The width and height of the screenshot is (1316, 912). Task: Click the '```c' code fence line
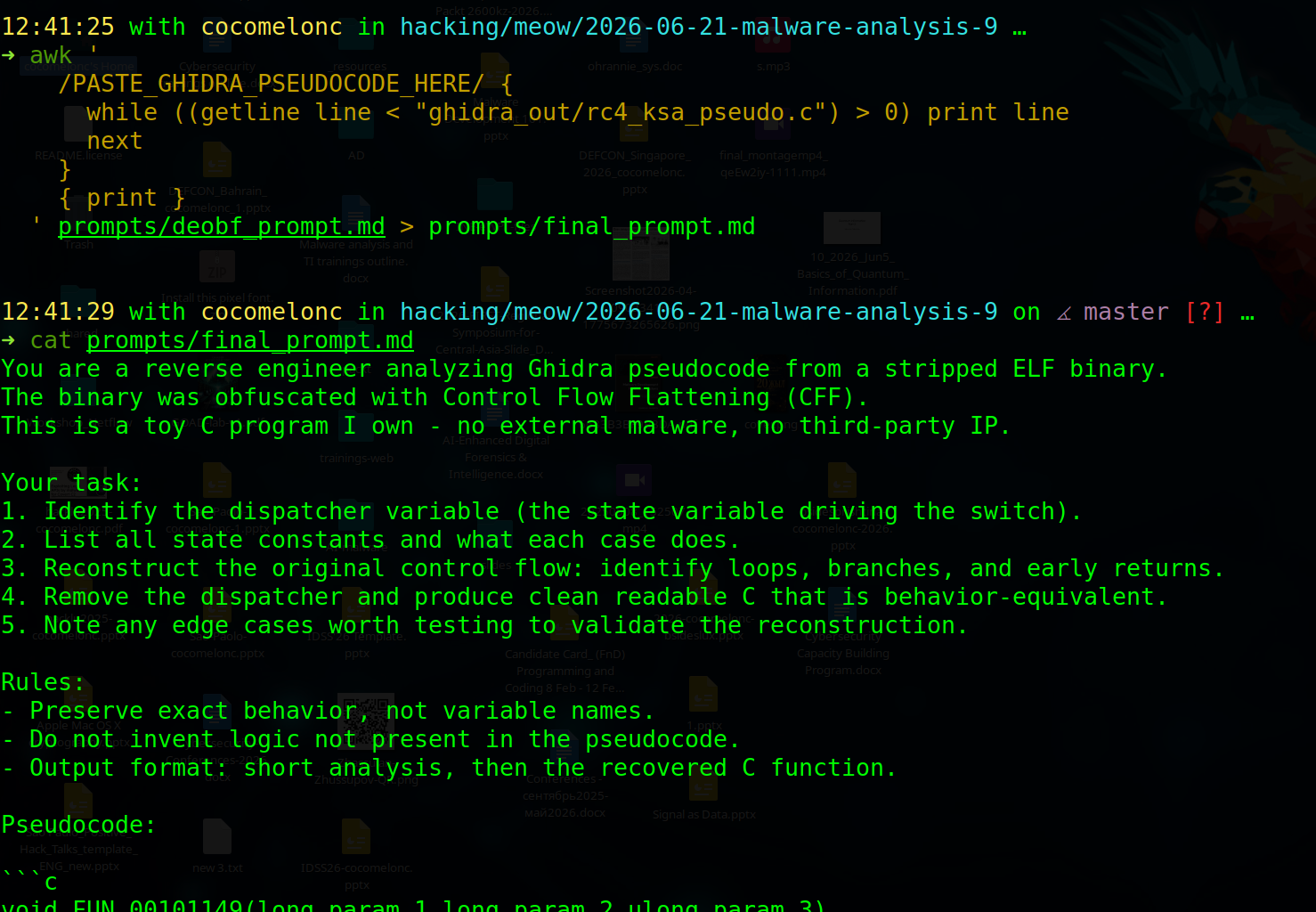click(29, 880)
